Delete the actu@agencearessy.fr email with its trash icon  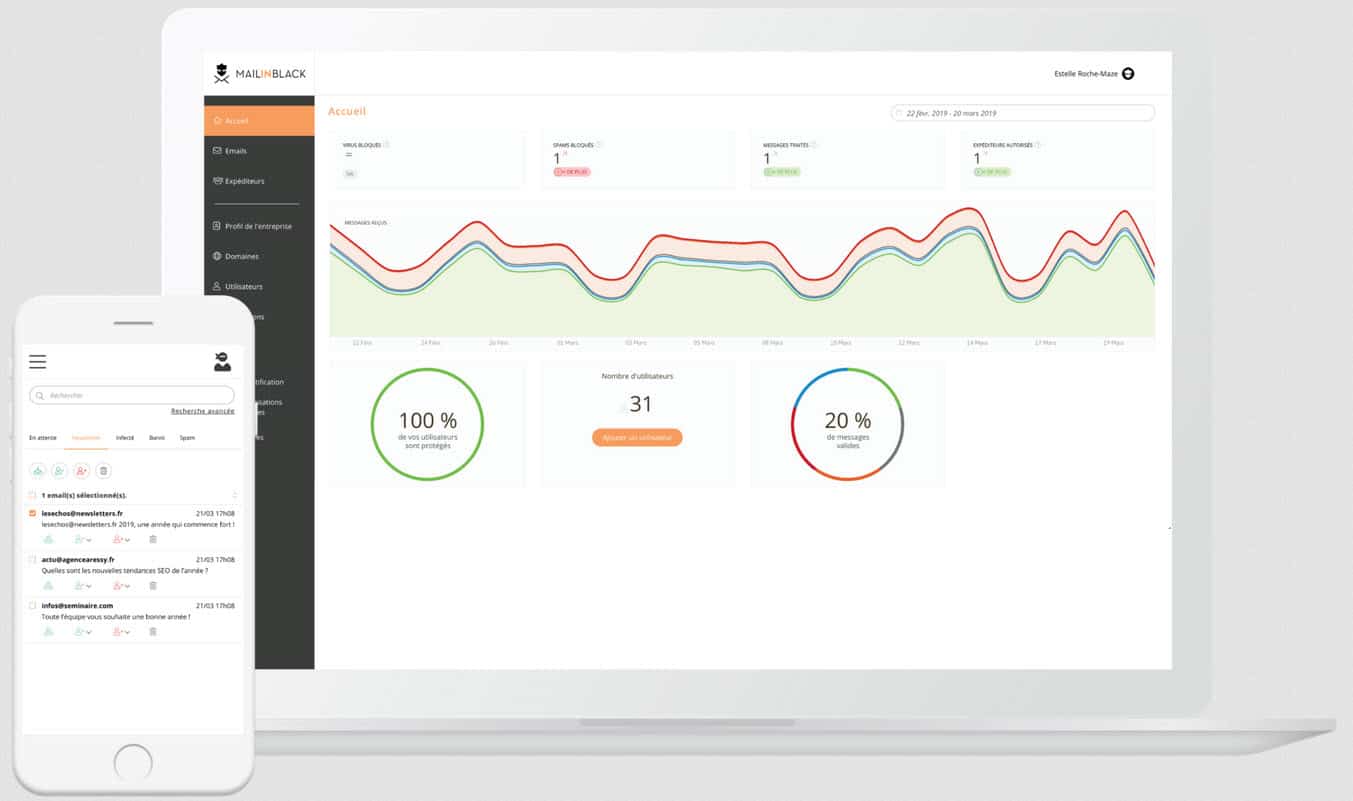[x=153, y=585]
